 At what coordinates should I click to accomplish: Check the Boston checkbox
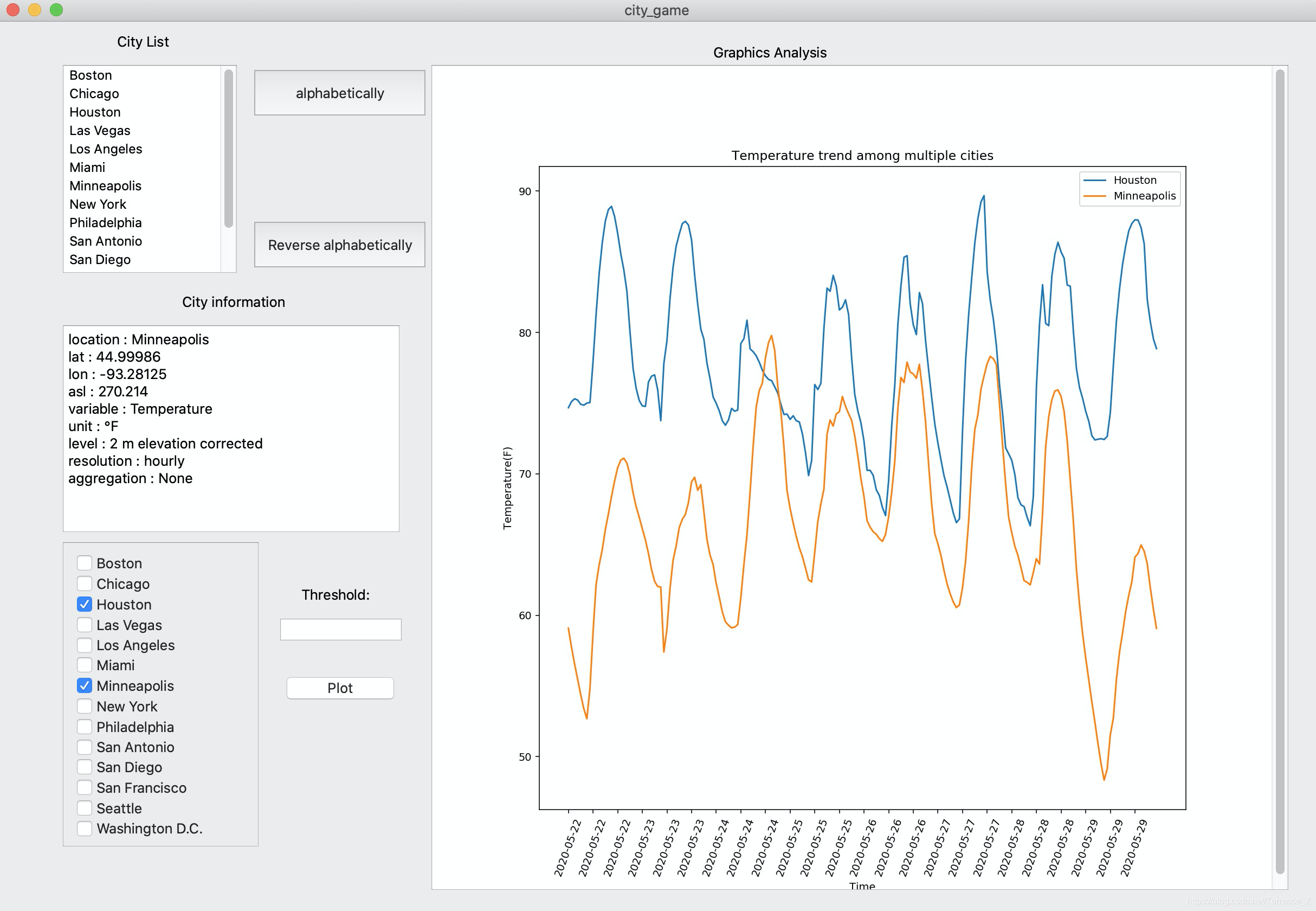(85, 563)
